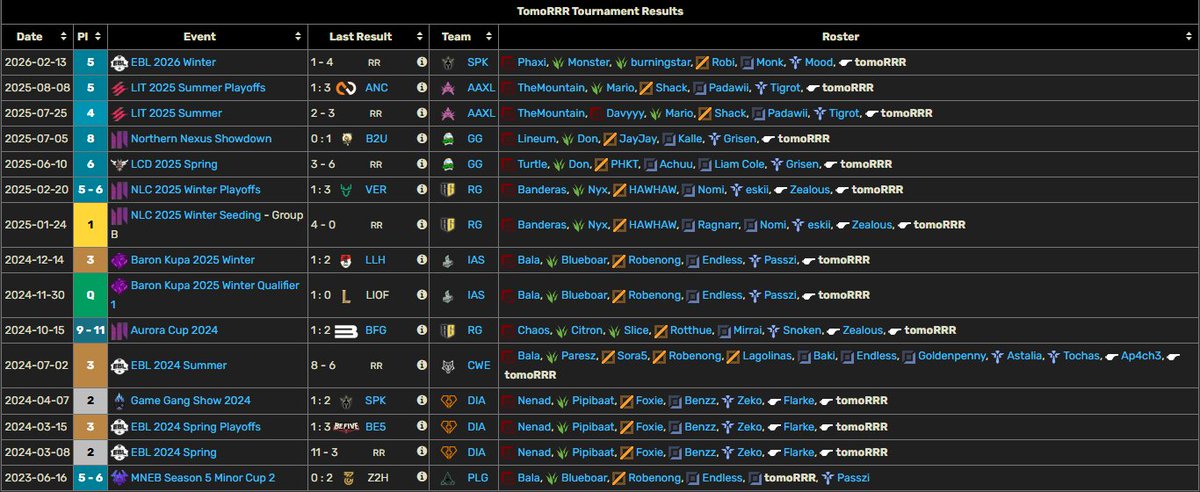Open info icon beside 1 - 4 result
1200x492 pixels.
pos(421,62)
